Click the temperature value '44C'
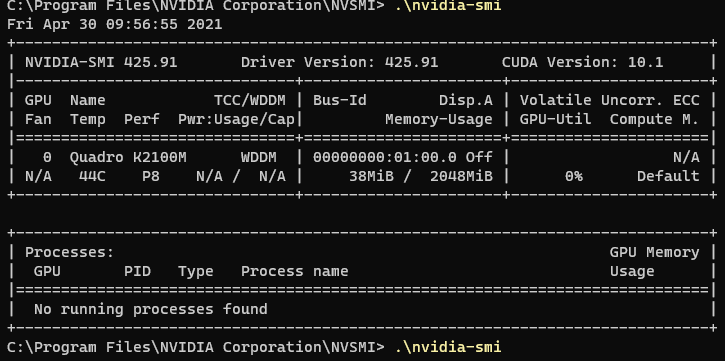 point(92,177)
